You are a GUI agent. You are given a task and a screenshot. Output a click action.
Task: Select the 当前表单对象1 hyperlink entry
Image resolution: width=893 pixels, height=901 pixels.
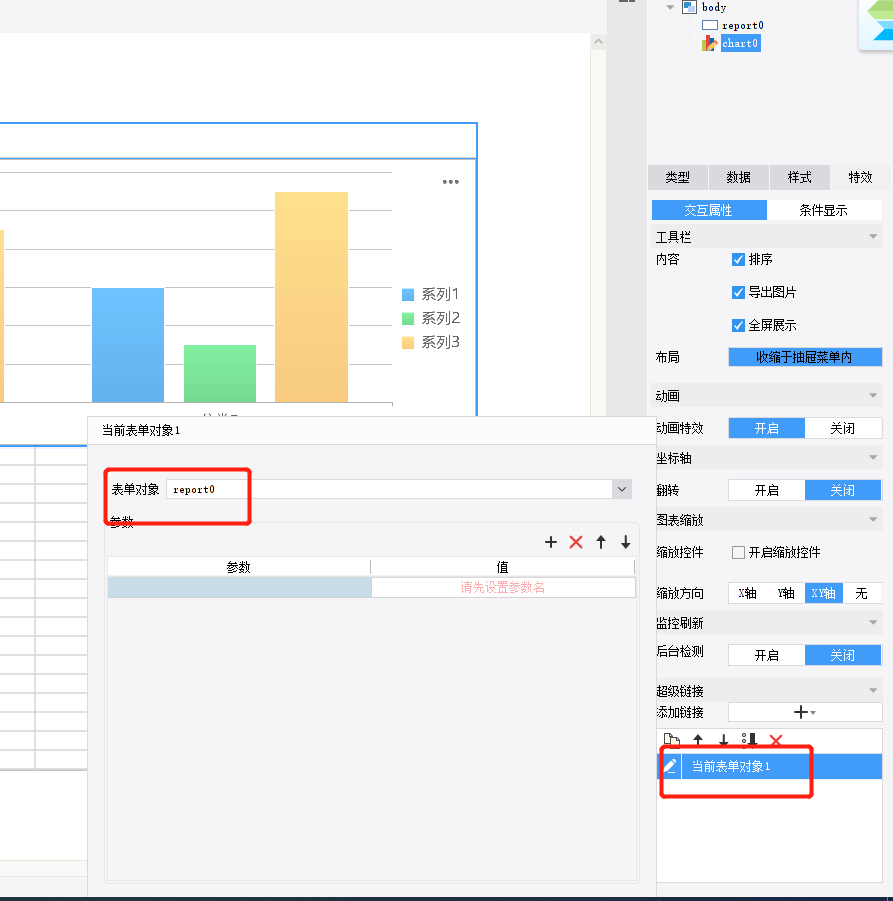[769, 767]
